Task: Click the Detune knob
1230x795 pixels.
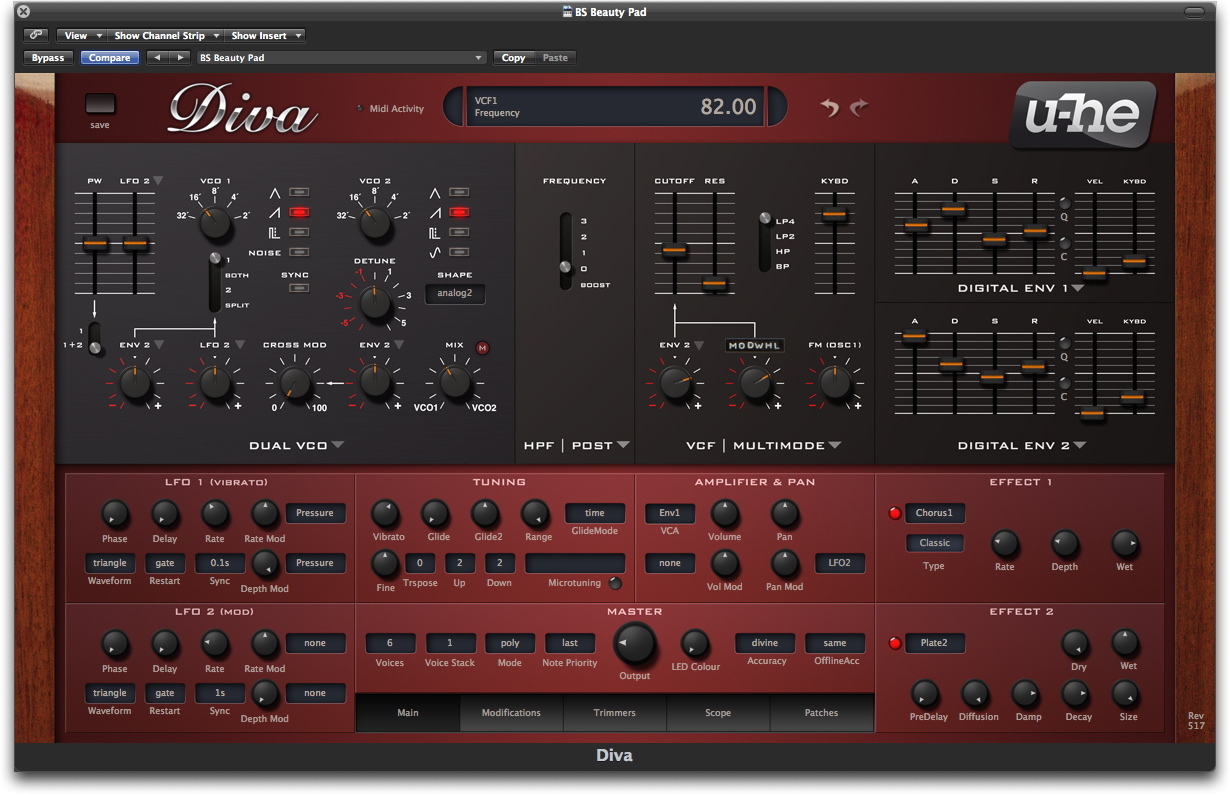Action: [x=375, y=302]
